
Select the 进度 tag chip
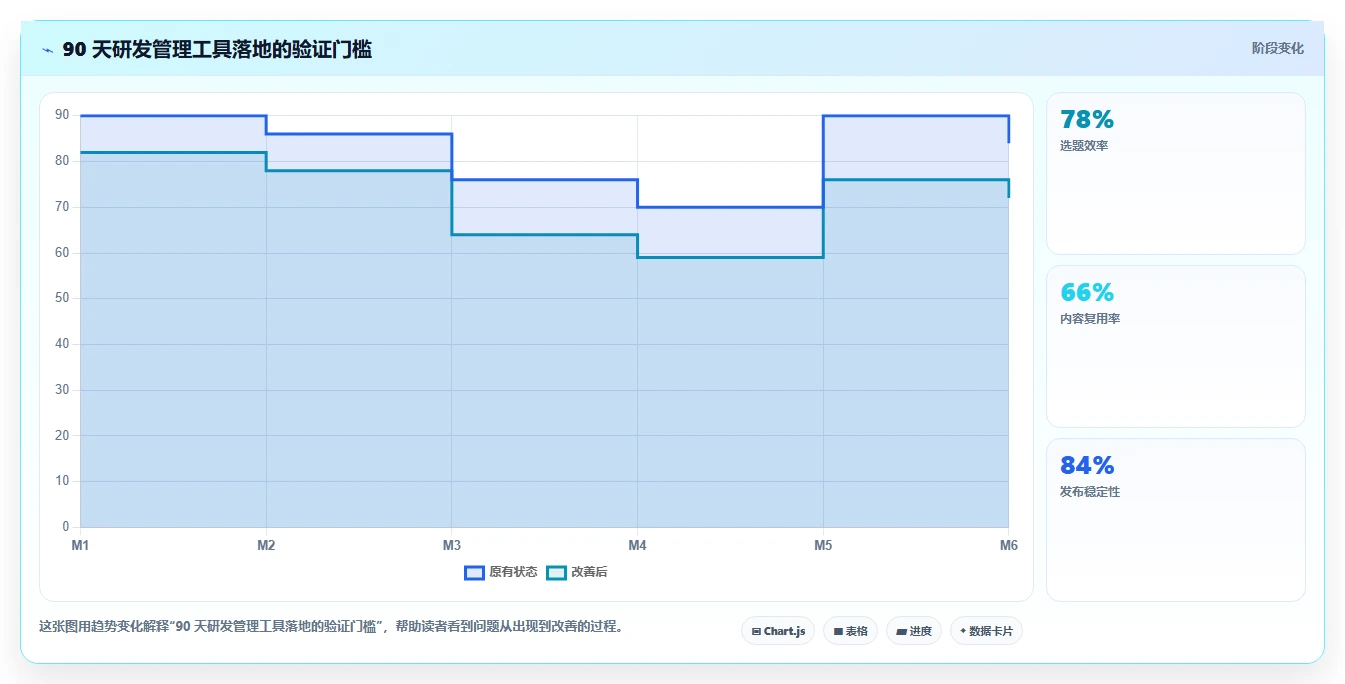914,631
